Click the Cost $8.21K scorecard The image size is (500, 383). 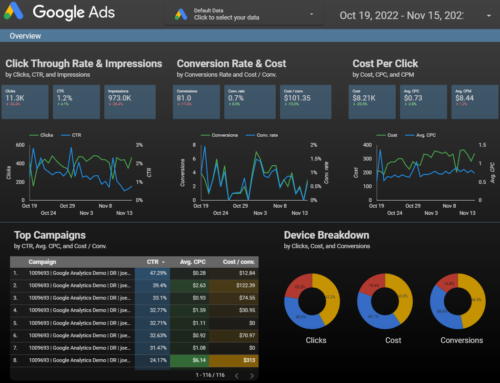click(x=372, y=102)
